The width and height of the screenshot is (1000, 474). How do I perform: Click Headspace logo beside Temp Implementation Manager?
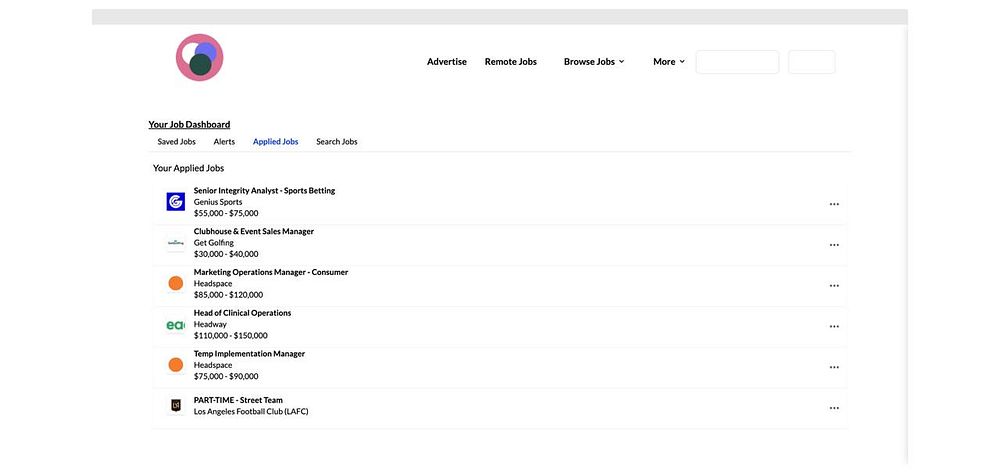175,365
